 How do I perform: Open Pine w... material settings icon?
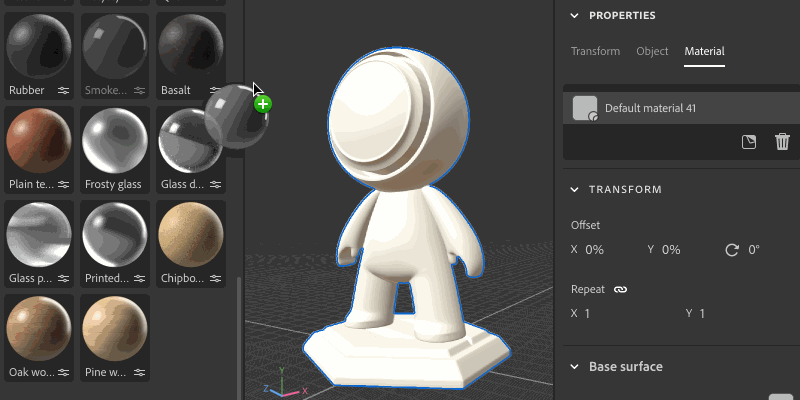point(139,372)
